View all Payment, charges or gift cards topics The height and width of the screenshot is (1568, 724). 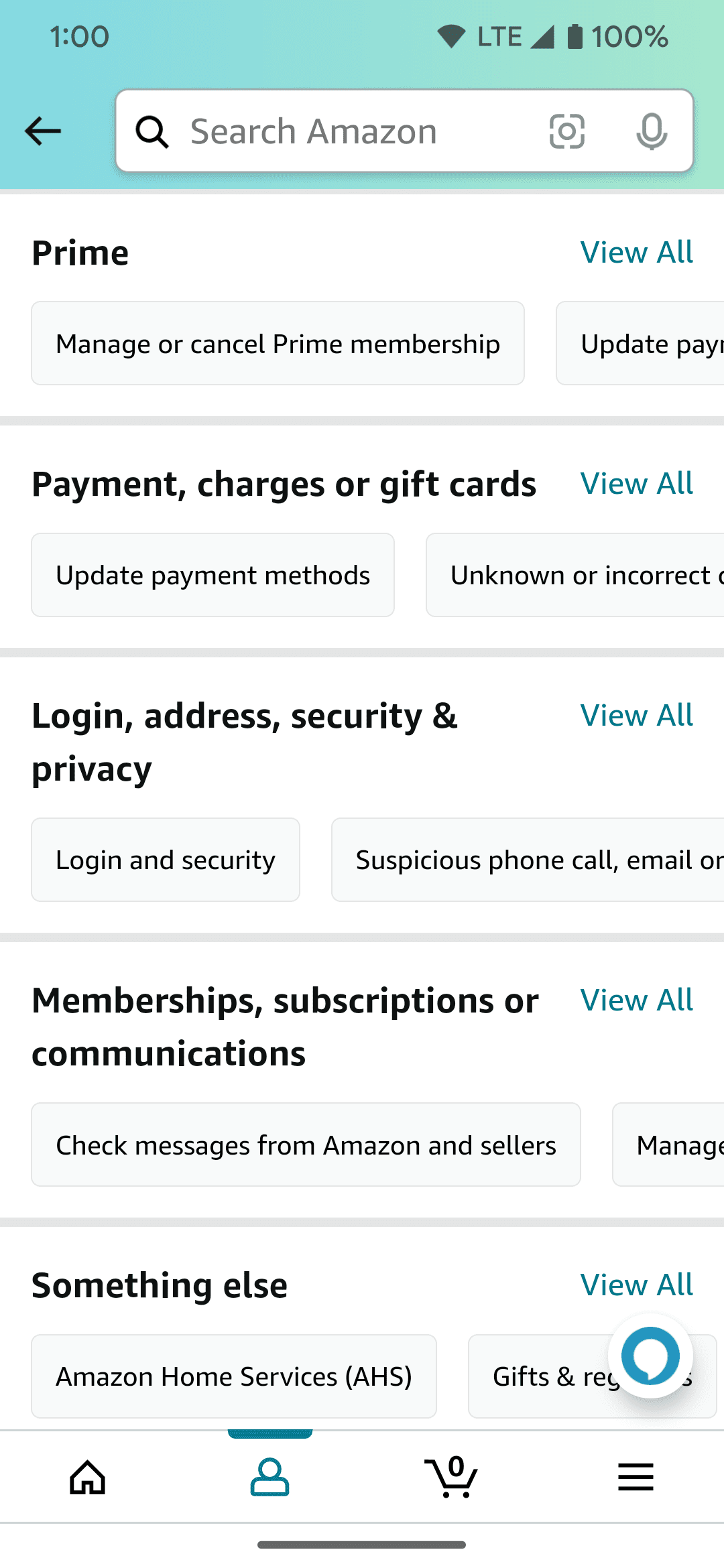coord(636,484)
